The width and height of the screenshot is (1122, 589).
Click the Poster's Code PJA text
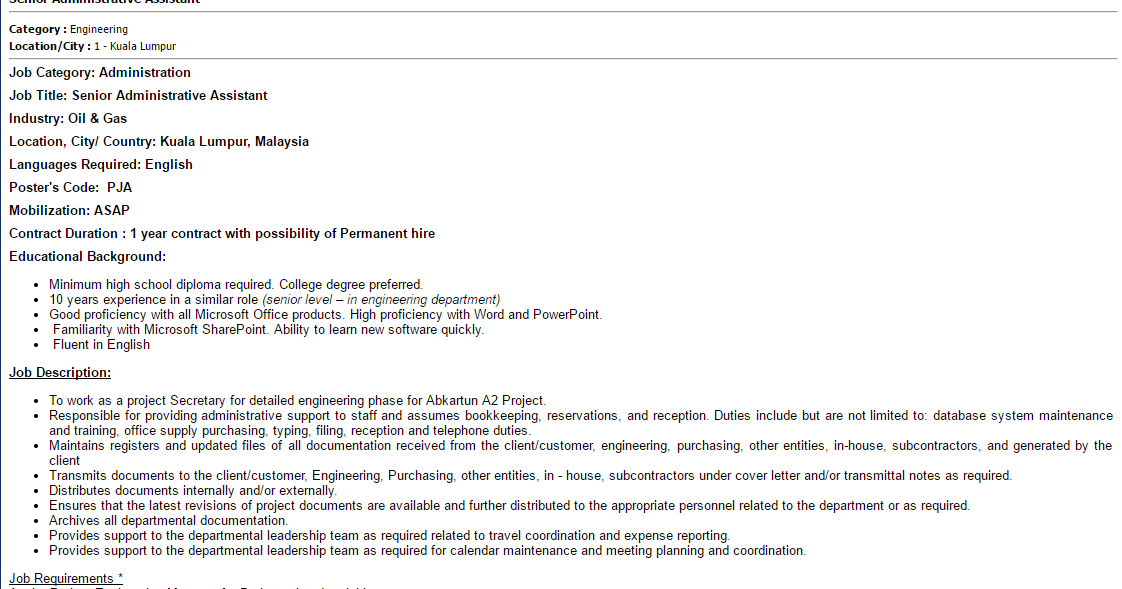(x=71, y=187)
